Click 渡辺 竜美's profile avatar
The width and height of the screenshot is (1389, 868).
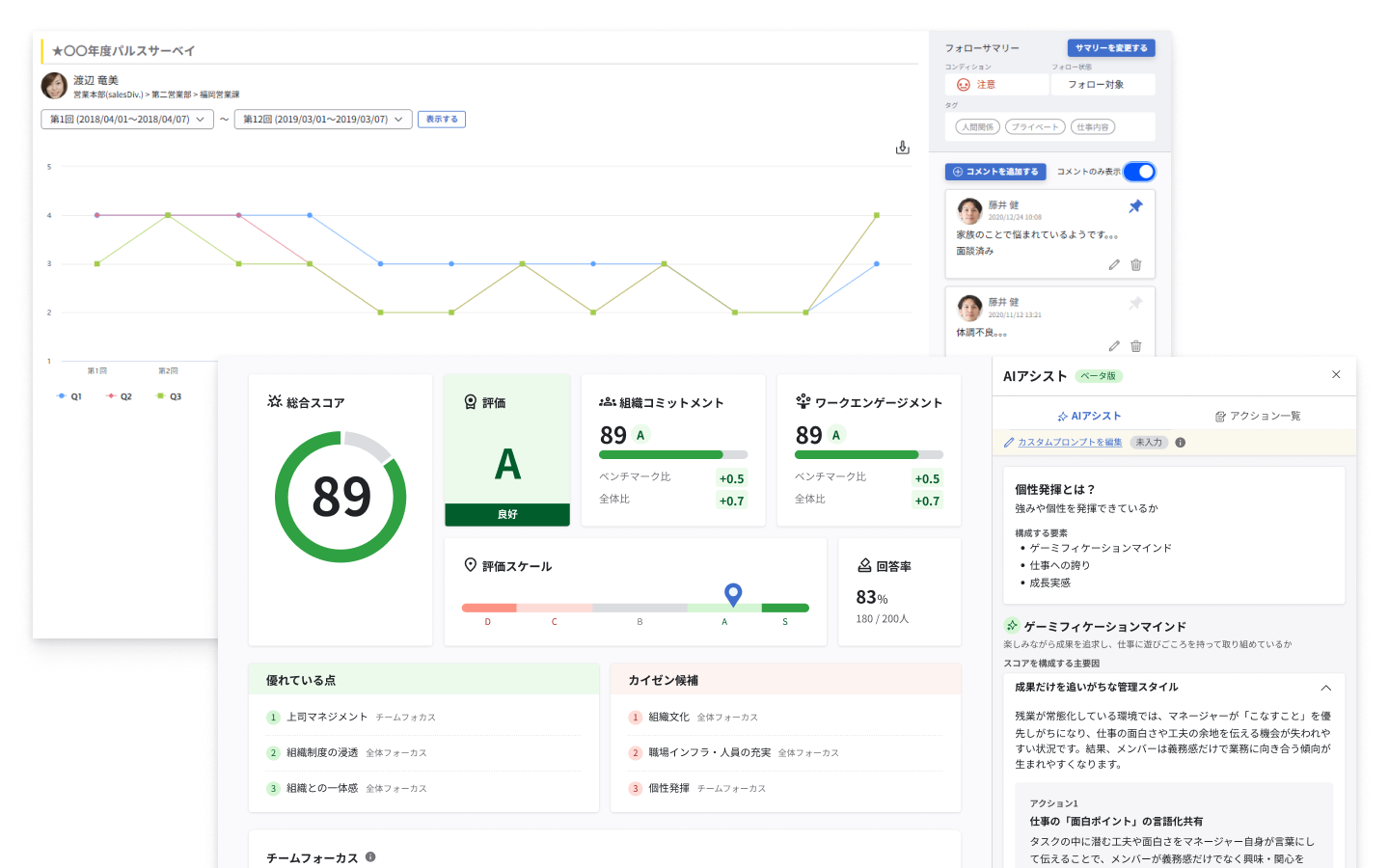pyautogui.click(x=54, y=86)
